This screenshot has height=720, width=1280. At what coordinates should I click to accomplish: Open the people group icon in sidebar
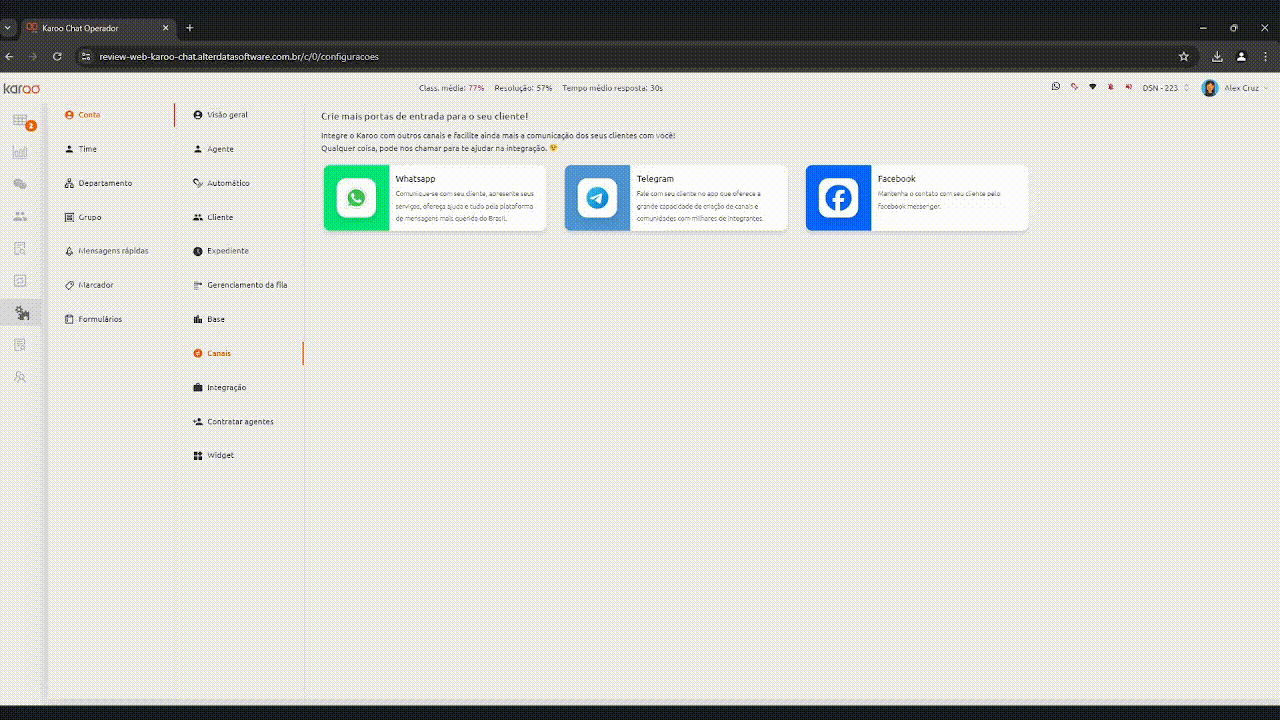(x=20, y=216)
